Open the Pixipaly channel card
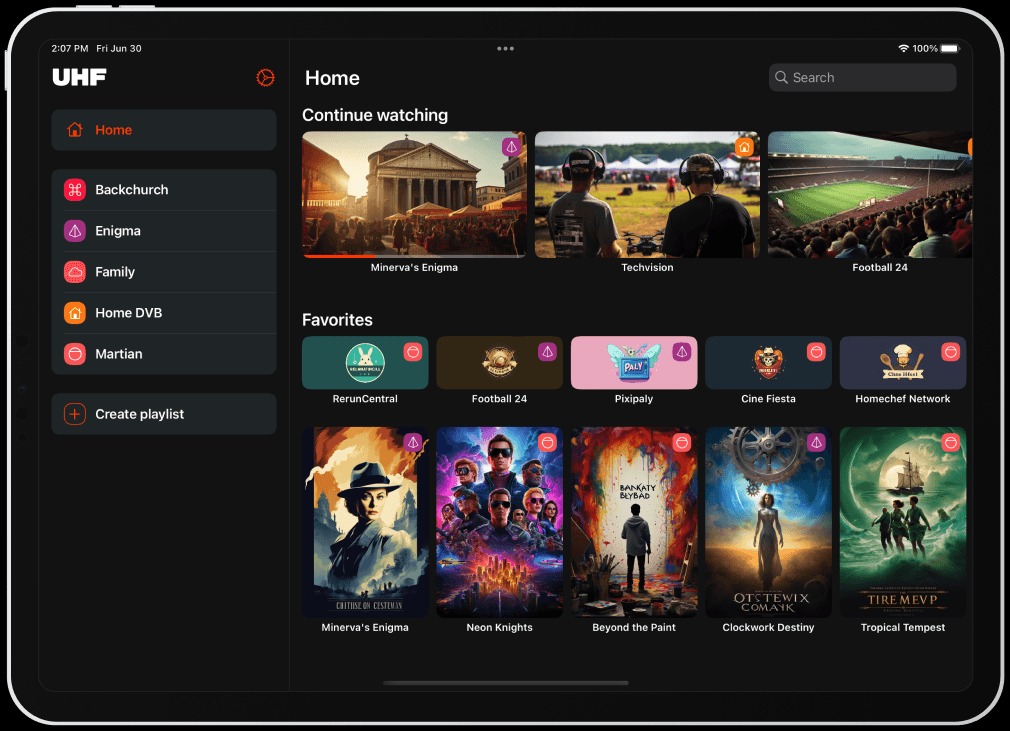 point(634,363)
